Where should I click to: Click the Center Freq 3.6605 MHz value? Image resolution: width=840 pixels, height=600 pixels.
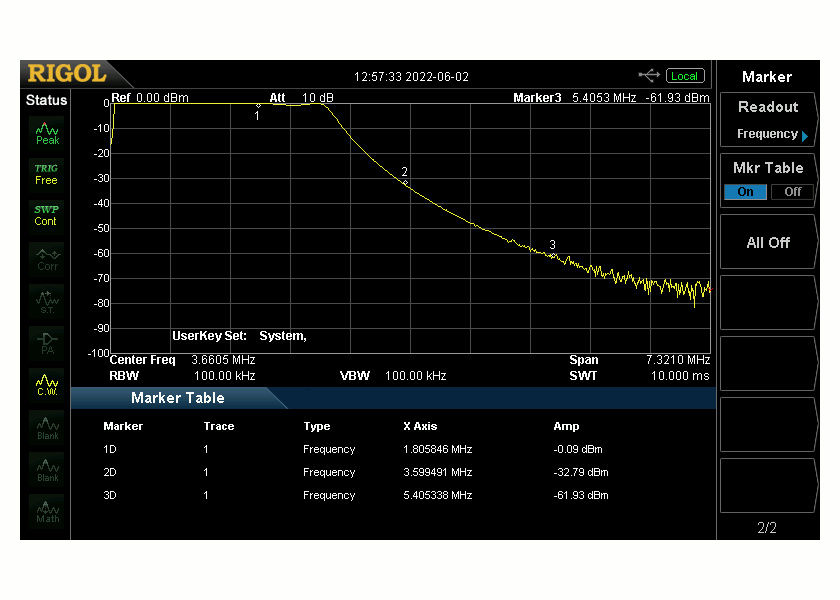click(224, 360)
